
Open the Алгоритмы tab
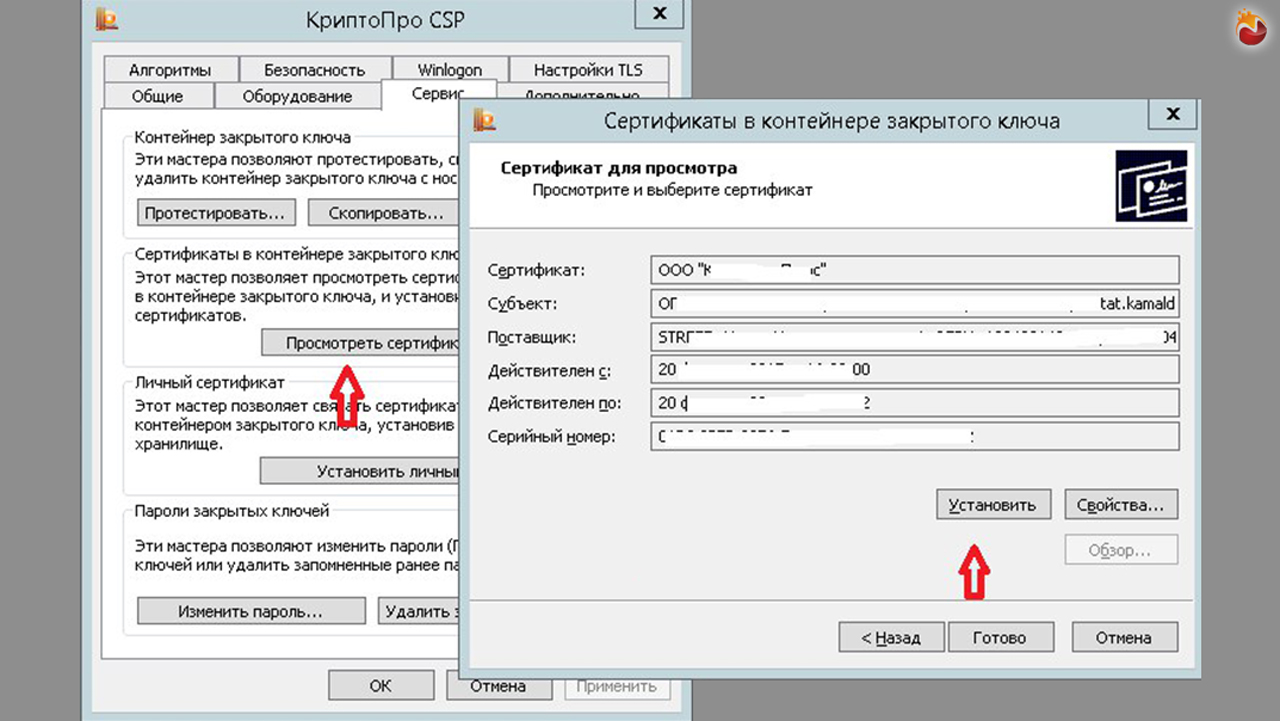click(170, 70)
